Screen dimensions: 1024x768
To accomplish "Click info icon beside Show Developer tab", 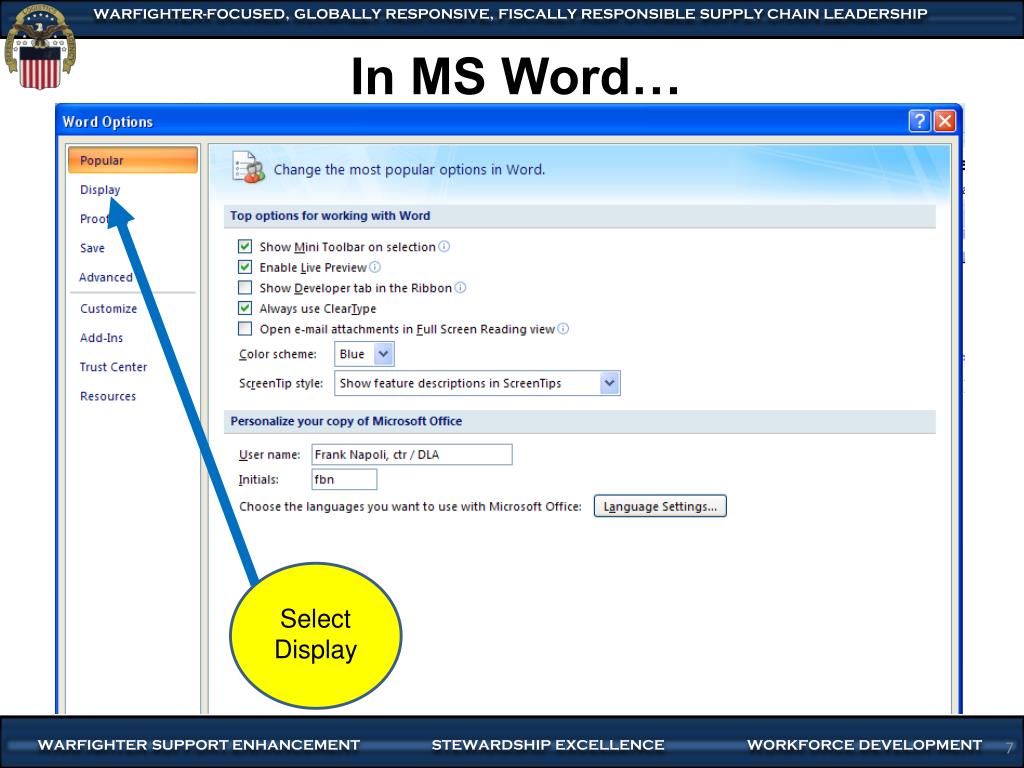I will (x=460, y=287).
